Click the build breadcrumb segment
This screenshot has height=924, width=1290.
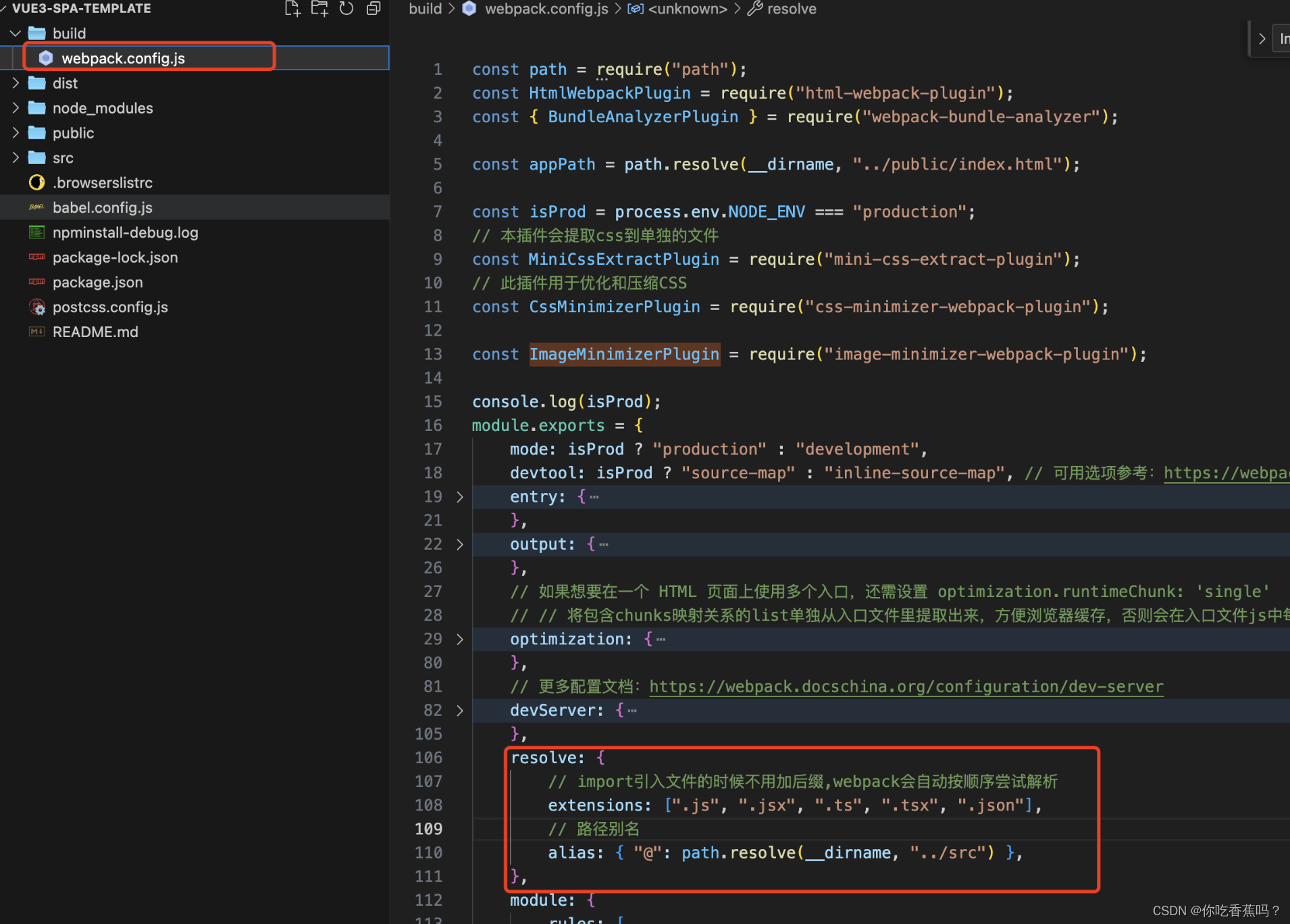point(425,9)
